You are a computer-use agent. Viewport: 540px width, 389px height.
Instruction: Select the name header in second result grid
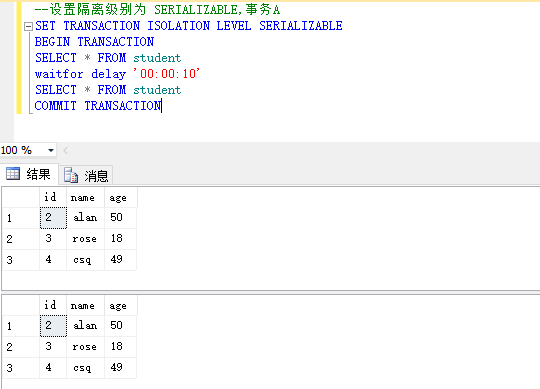85,305
